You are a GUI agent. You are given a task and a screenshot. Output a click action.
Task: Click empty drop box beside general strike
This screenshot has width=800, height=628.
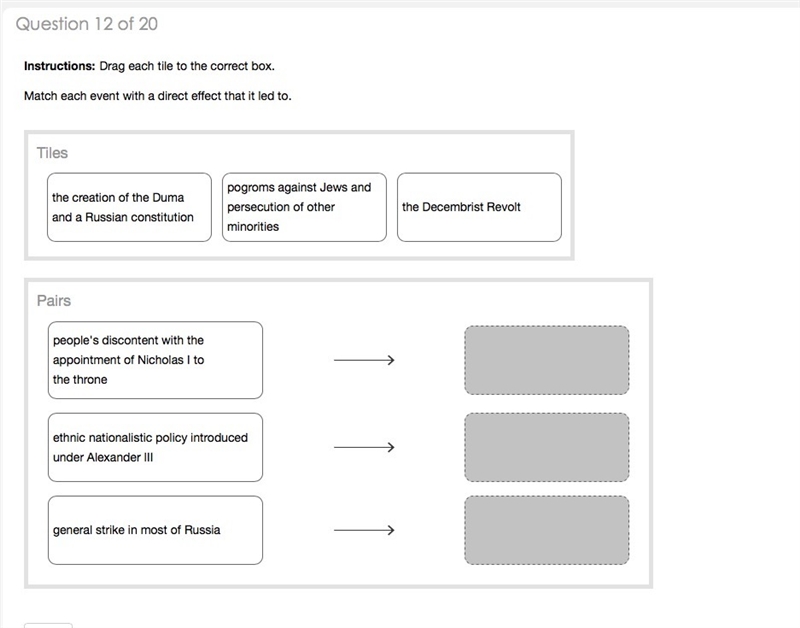tap(546, 530)
